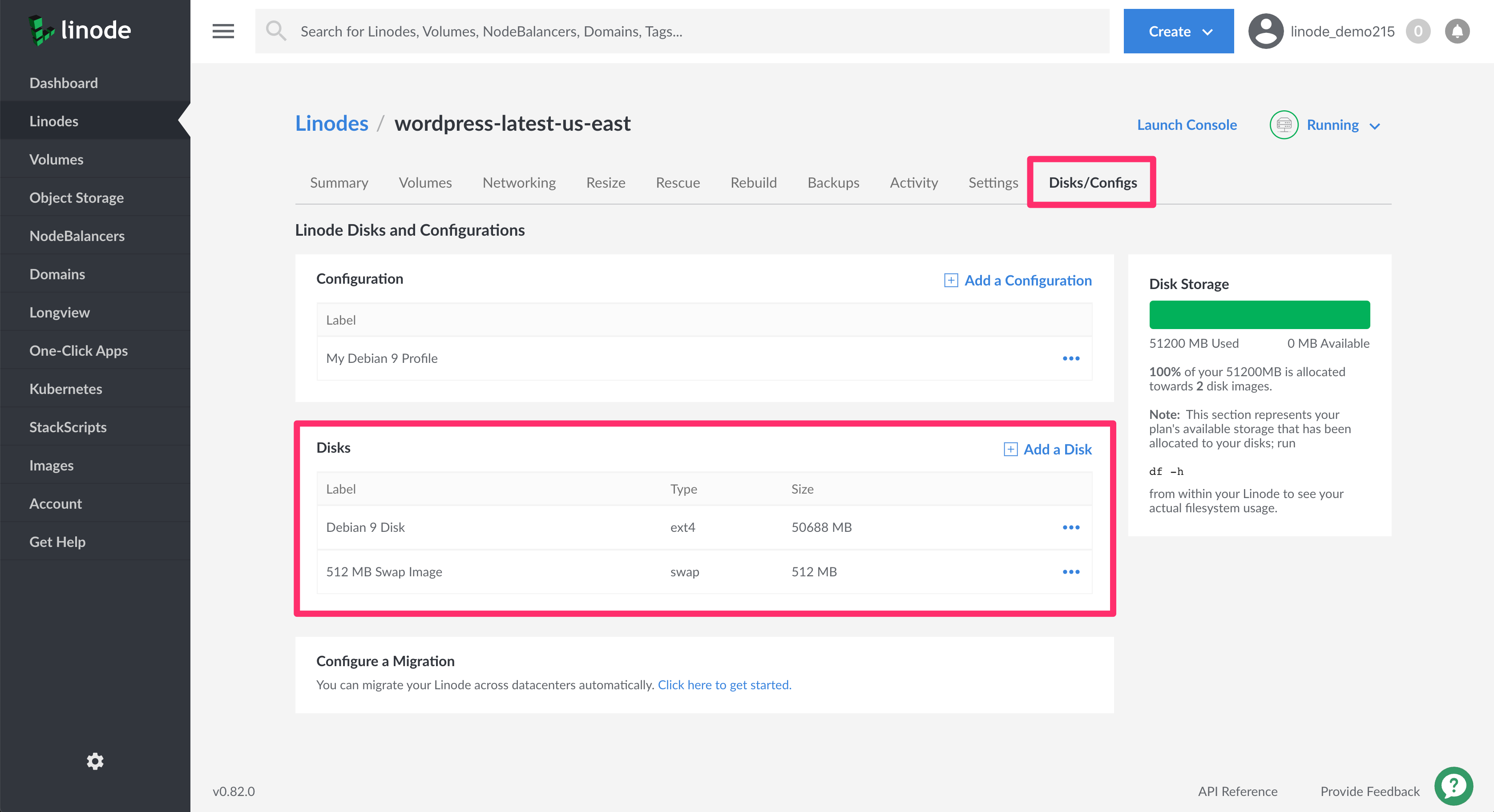Click the user avatar icon
This screenshot has width=1494, height=812.
(x=1265, y=31)
